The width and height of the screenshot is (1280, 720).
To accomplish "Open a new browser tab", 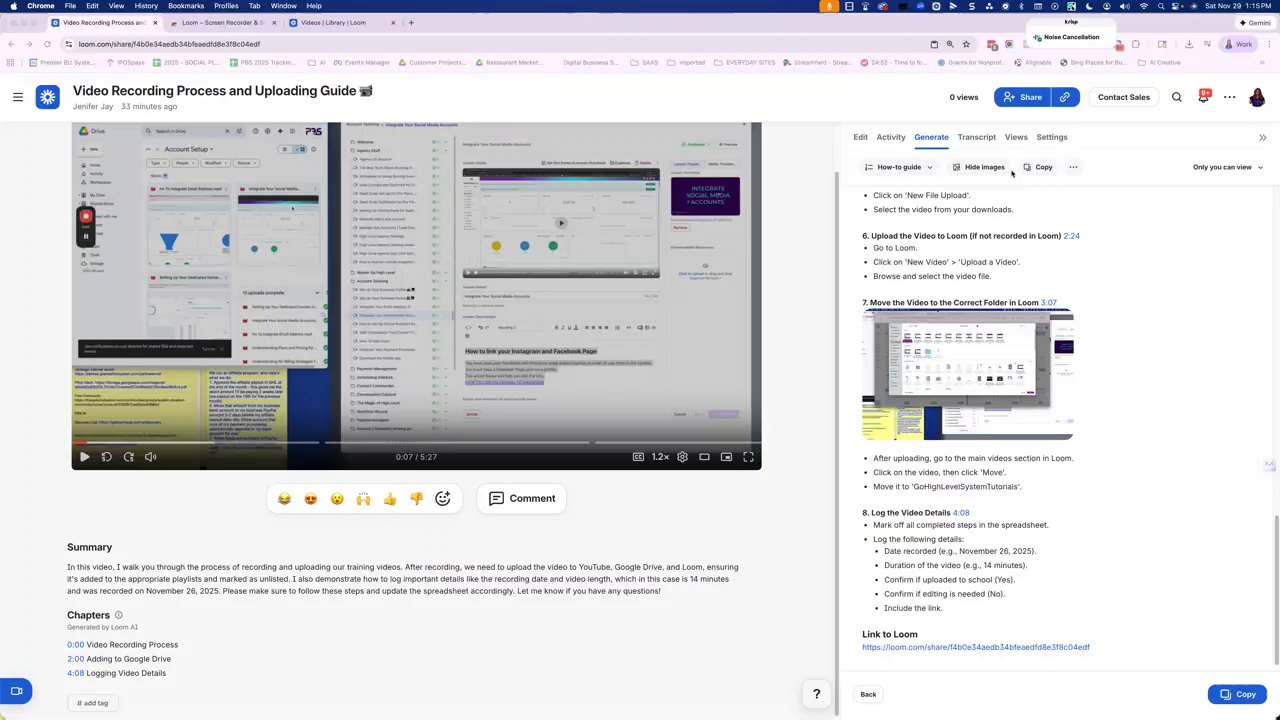I will [x=411, y=22].
